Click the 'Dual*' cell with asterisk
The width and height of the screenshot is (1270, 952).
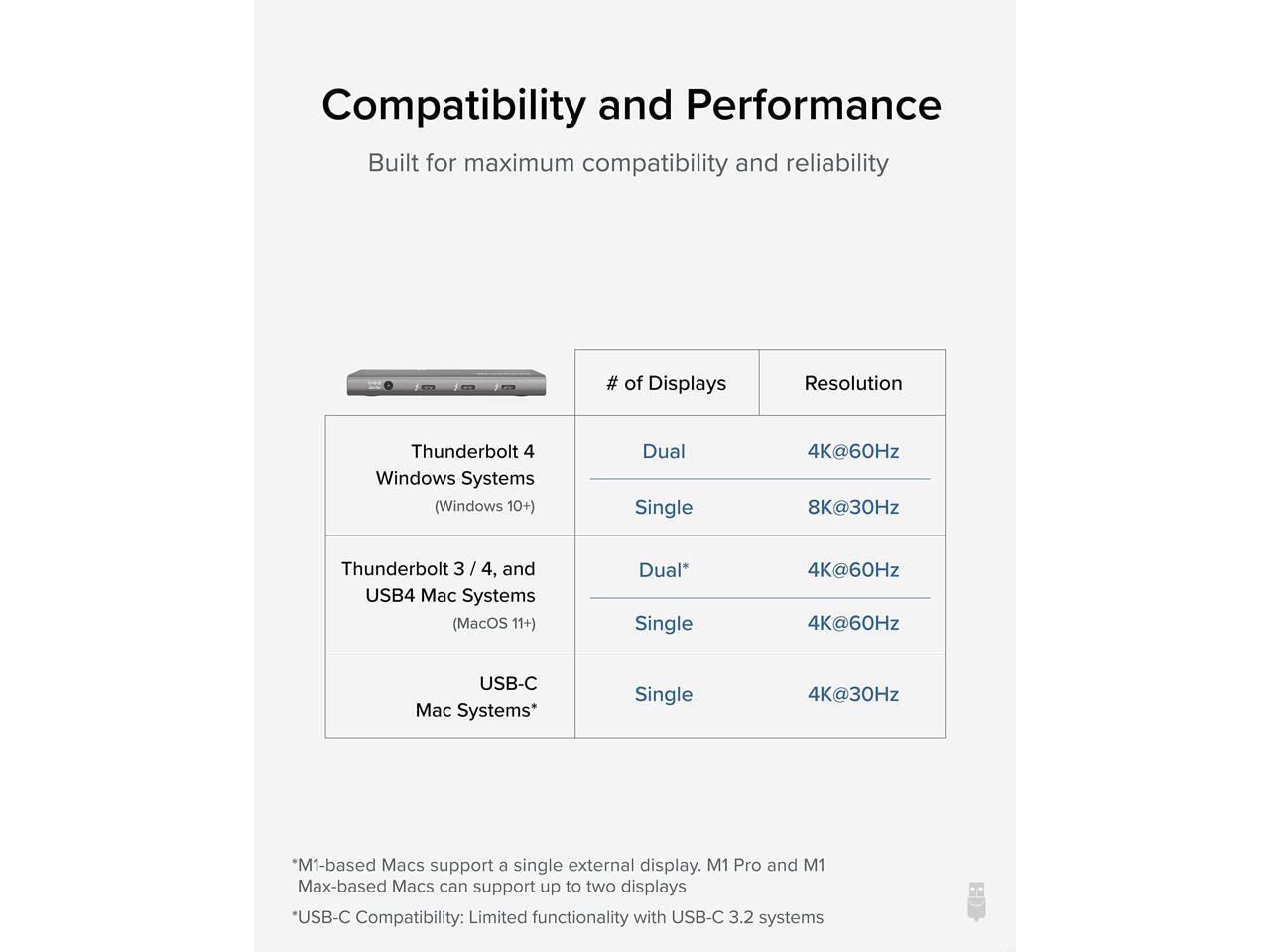click(x=664, y=570)
